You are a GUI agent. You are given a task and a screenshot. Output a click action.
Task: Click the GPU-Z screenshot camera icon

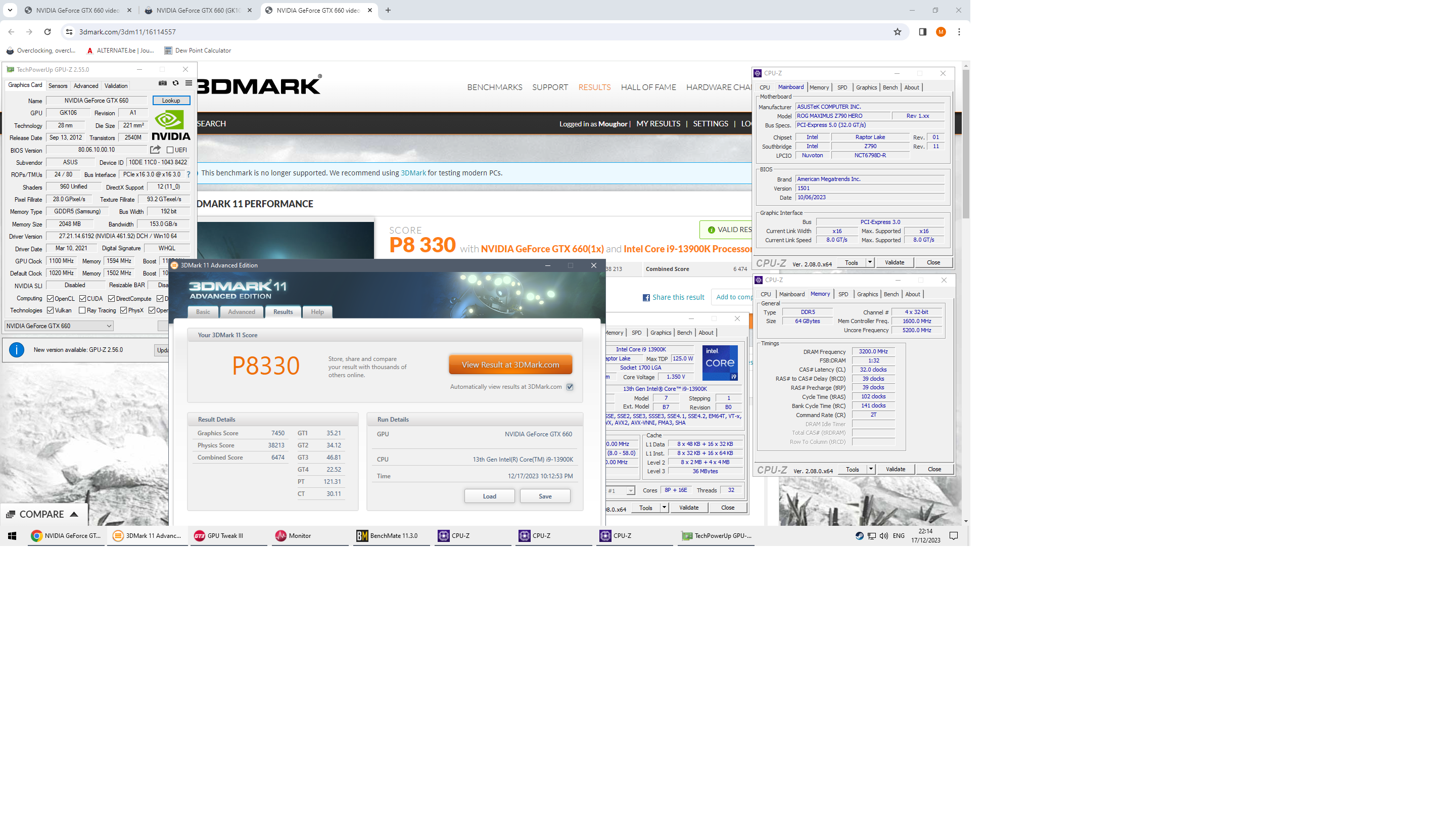(x=163, y=83)
